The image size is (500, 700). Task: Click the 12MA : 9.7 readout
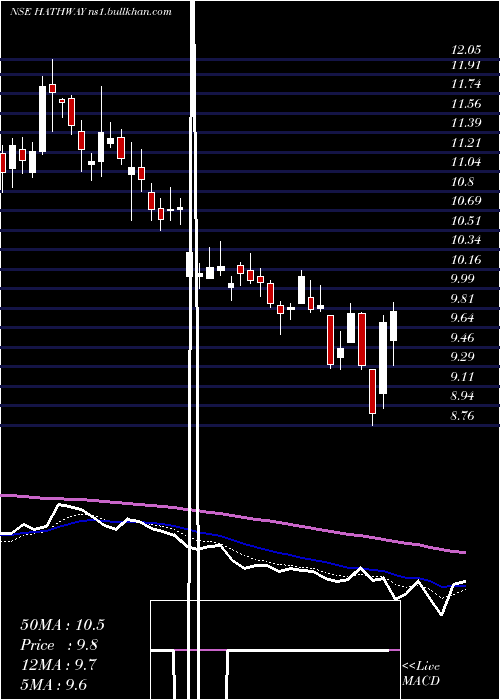(58, 664)
